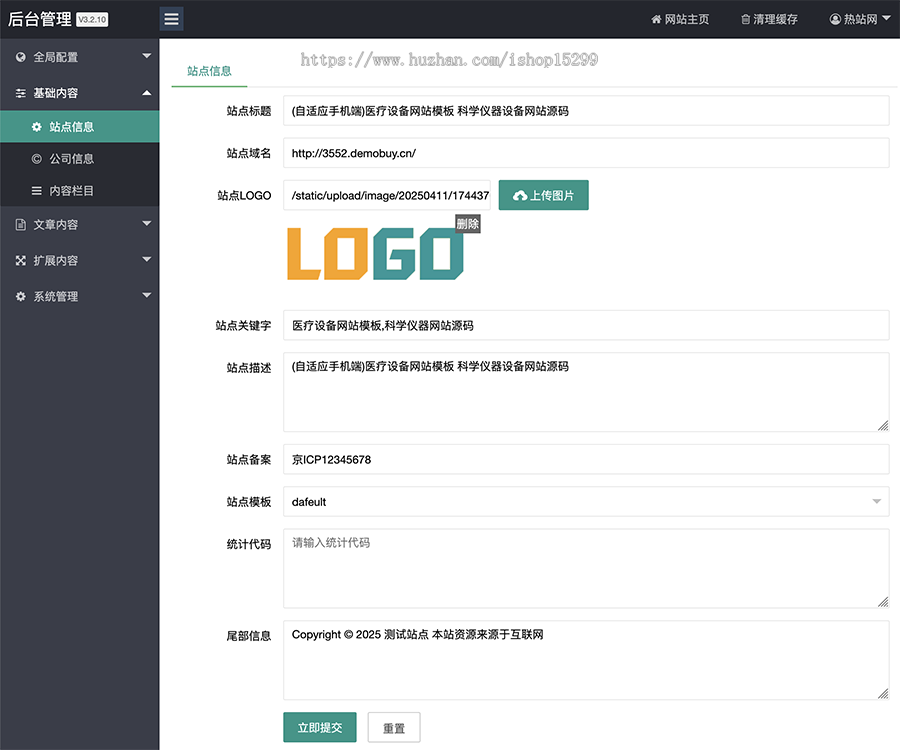Click the 上传图片 button
Image resolution: width=900 pixels, height=750 pixels.
544,195
